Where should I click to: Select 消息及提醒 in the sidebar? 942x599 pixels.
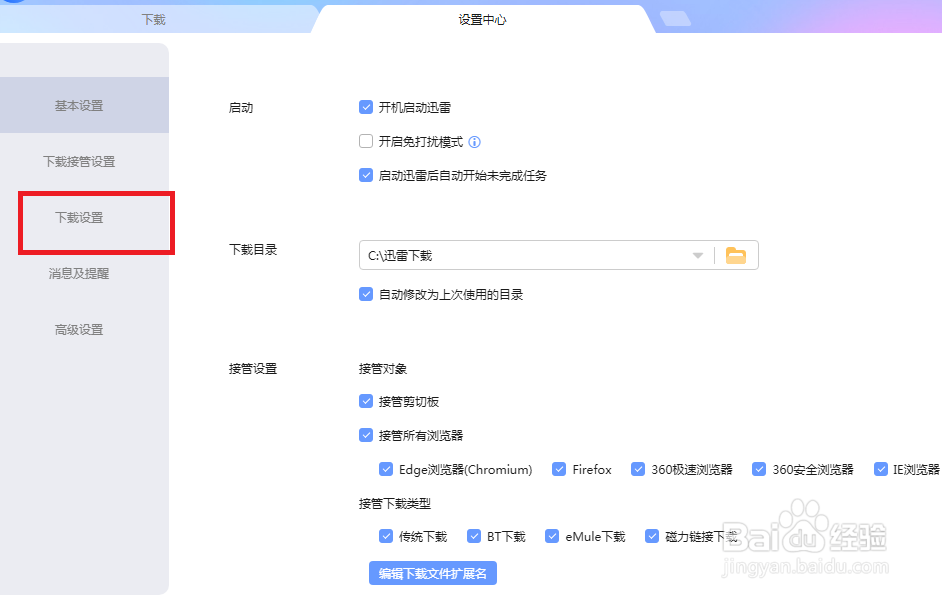pyautogui.click(x=80, y=272)
